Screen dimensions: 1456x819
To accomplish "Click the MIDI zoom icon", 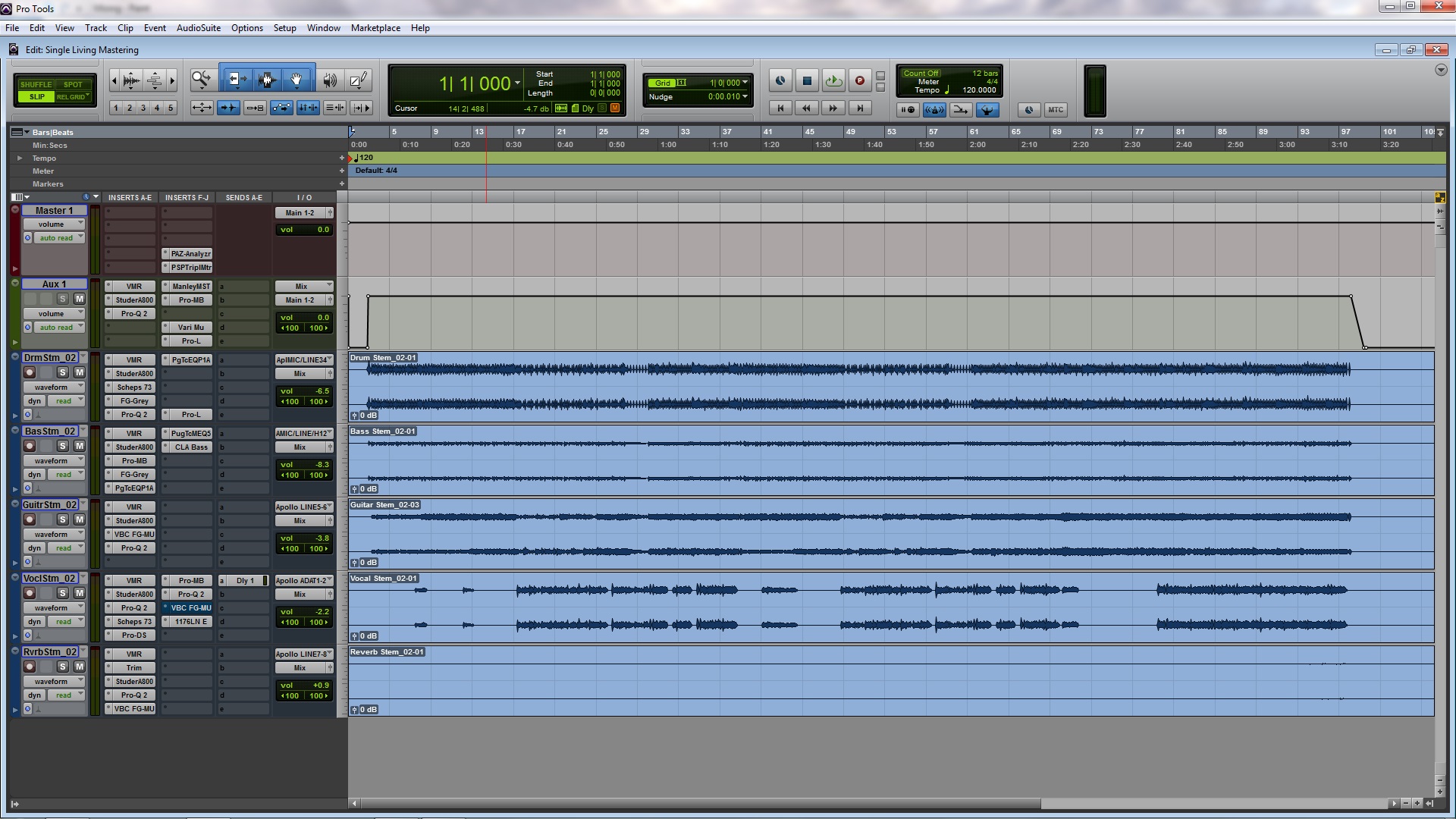I will point(155,80).
